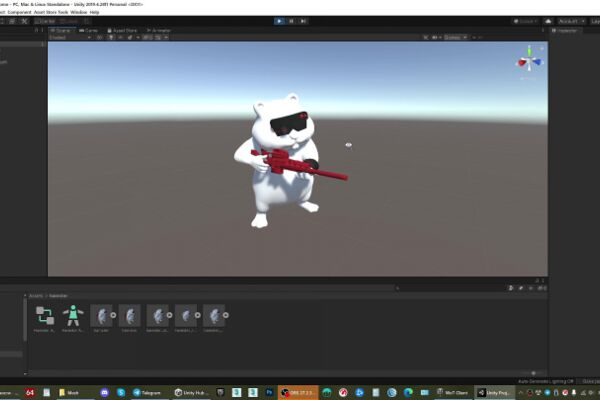Select the fourth hamster asset thumbnail

coord(186,315)
